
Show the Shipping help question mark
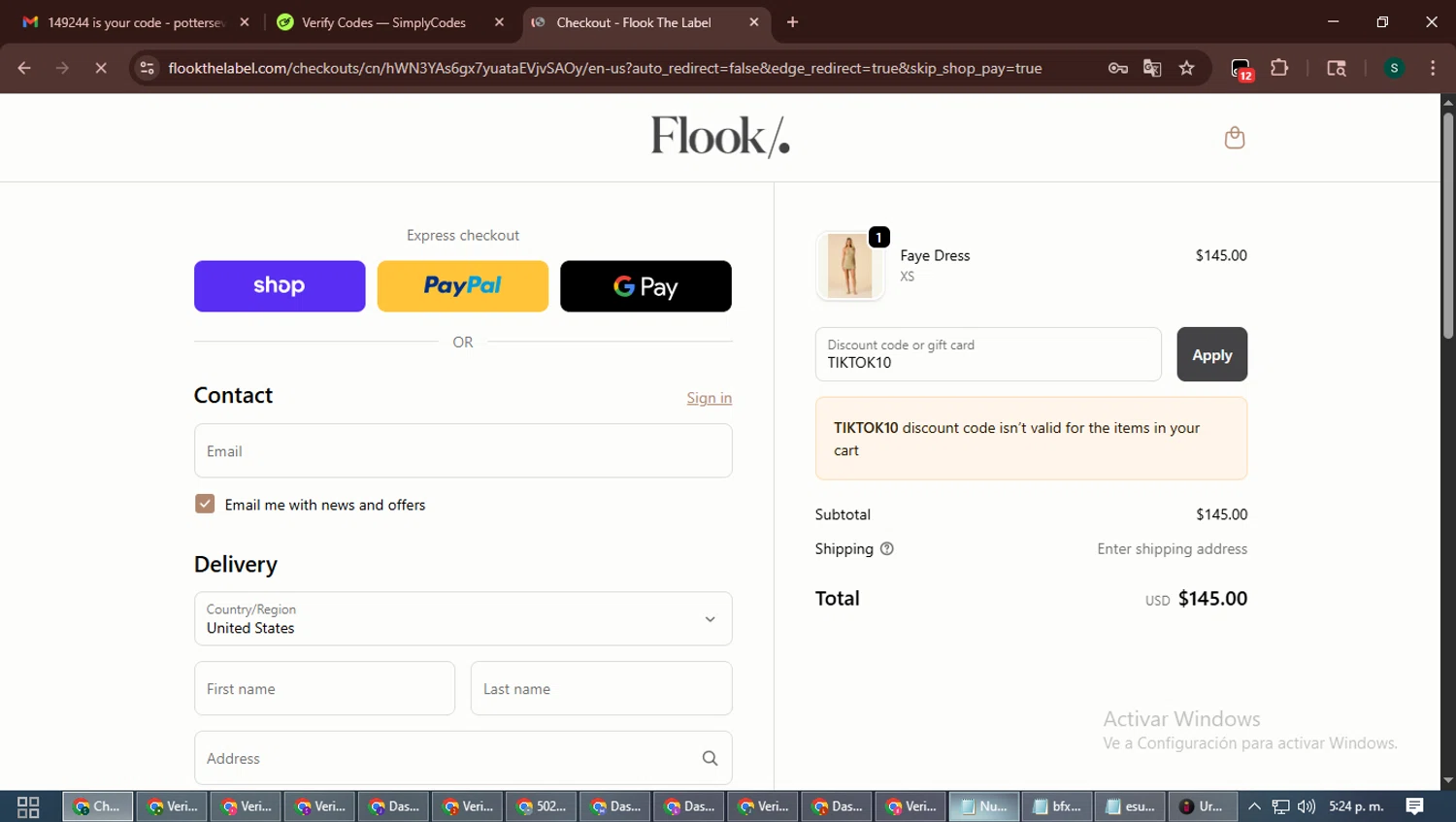click(886, 549)
